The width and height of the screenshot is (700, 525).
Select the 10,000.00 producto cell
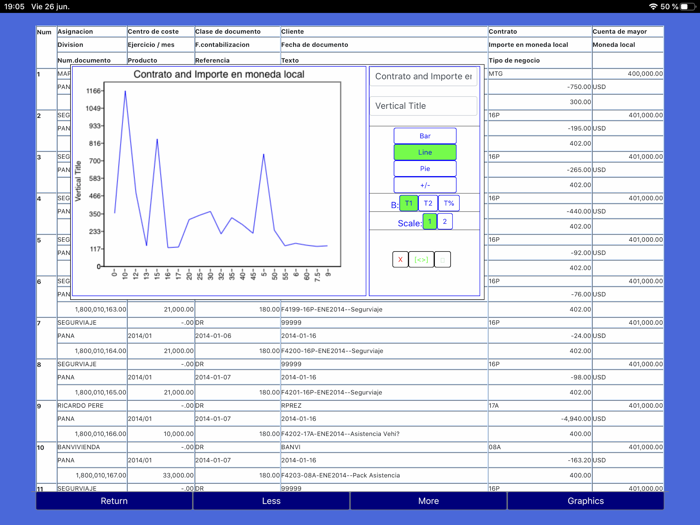click(x=161, y=433)
